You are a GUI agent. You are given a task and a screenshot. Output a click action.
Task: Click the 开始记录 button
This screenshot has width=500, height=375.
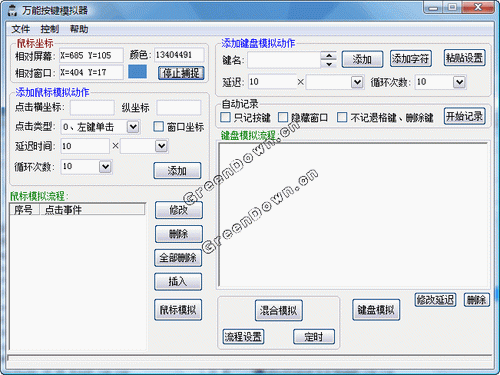tap(464, 116)
